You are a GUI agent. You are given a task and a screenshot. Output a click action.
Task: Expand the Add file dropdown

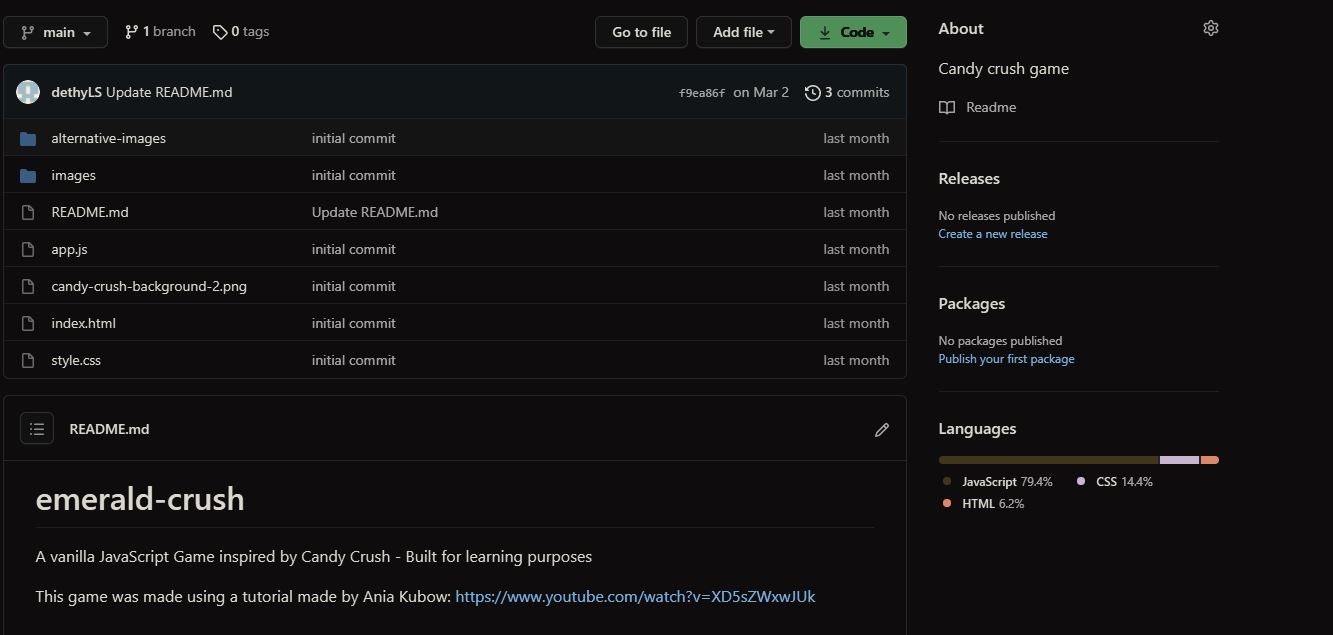tap(743, 32)
